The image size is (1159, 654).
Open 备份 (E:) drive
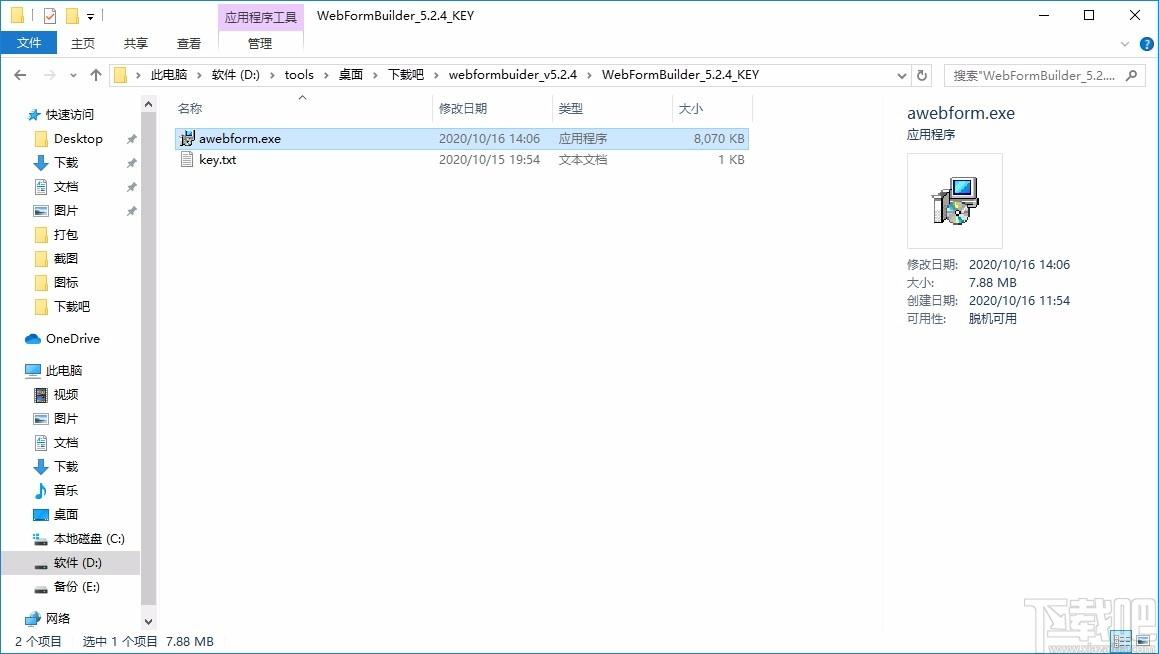click(x=76, y=587)
